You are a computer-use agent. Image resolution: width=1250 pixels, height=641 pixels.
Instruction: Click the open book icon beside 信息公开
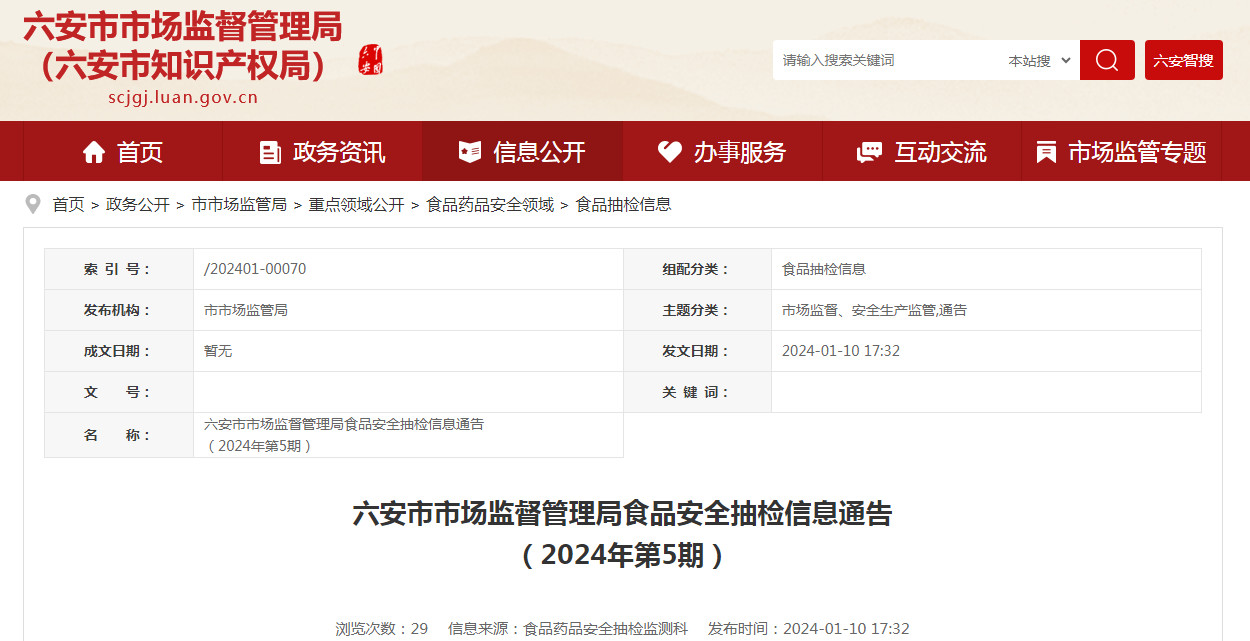470,152
